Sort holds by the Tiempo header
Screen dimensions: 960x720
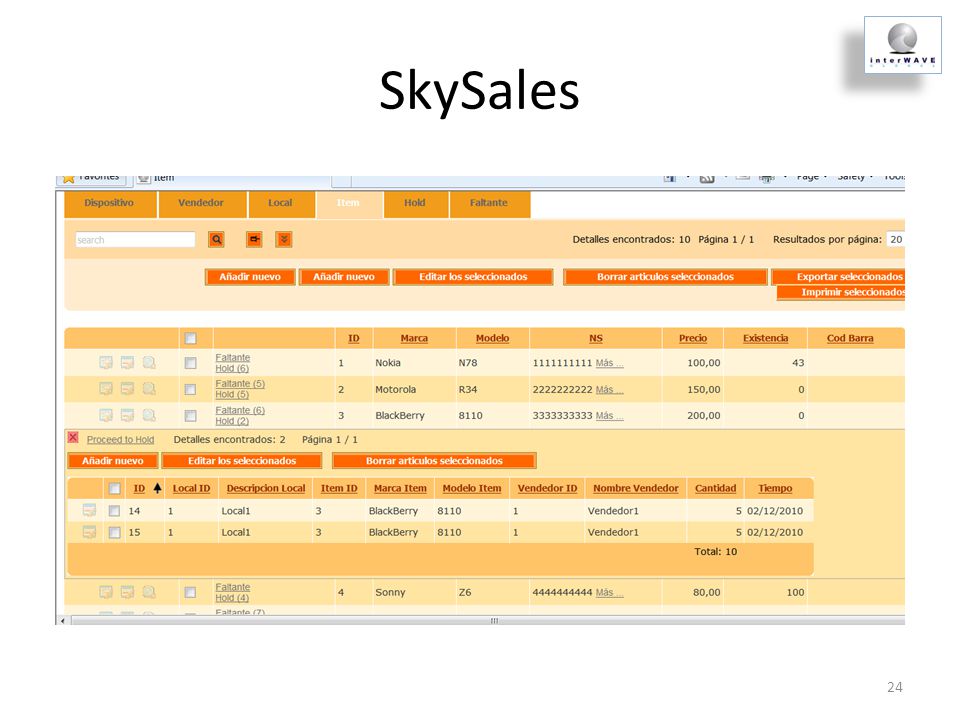tap(775, 488)
